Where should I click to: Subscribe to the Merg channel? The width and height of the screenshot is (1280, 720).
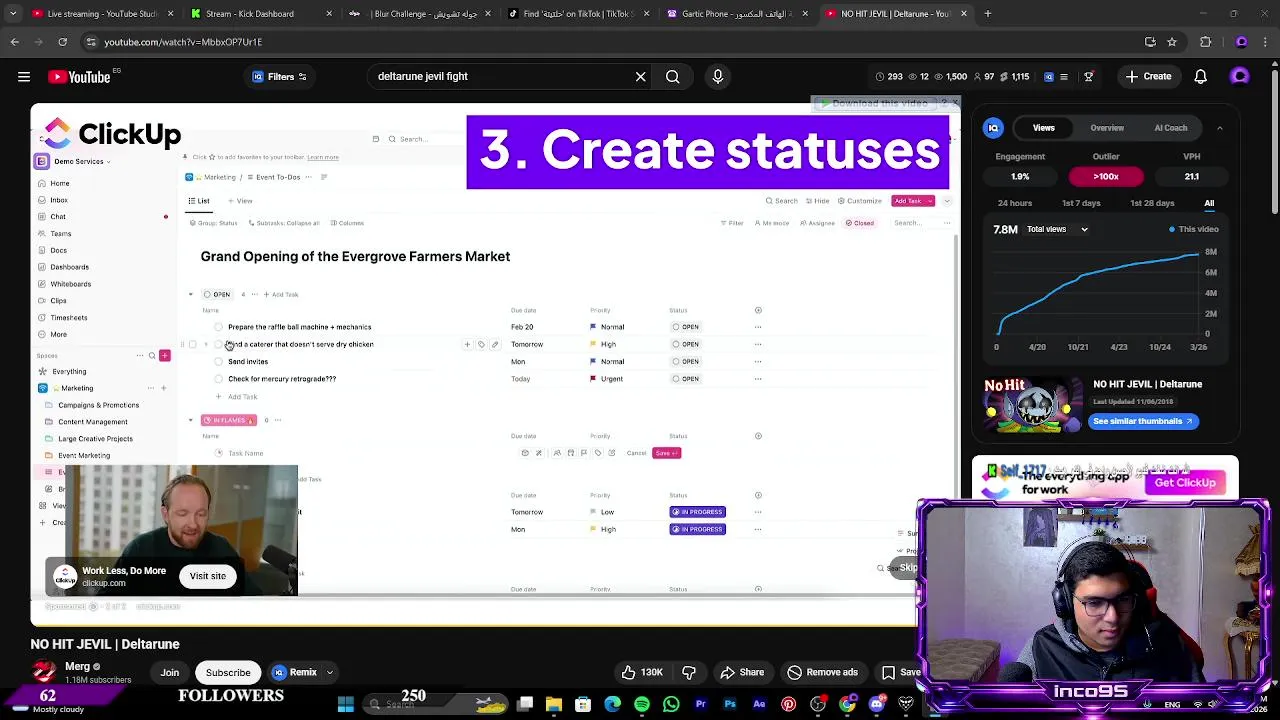228,672
